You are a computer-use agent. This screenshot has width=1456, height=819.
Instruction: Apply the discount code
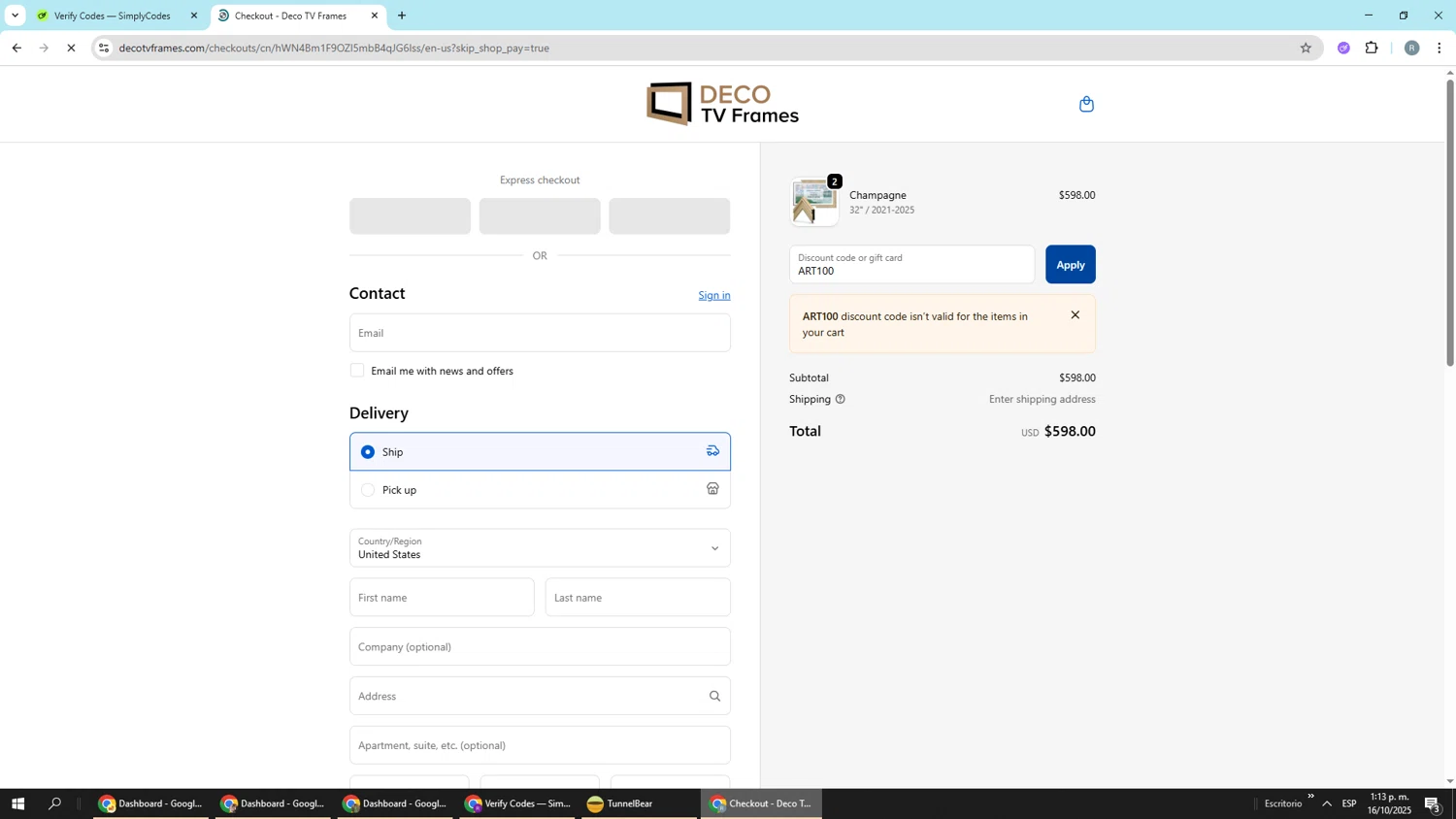pos(1070,264)
